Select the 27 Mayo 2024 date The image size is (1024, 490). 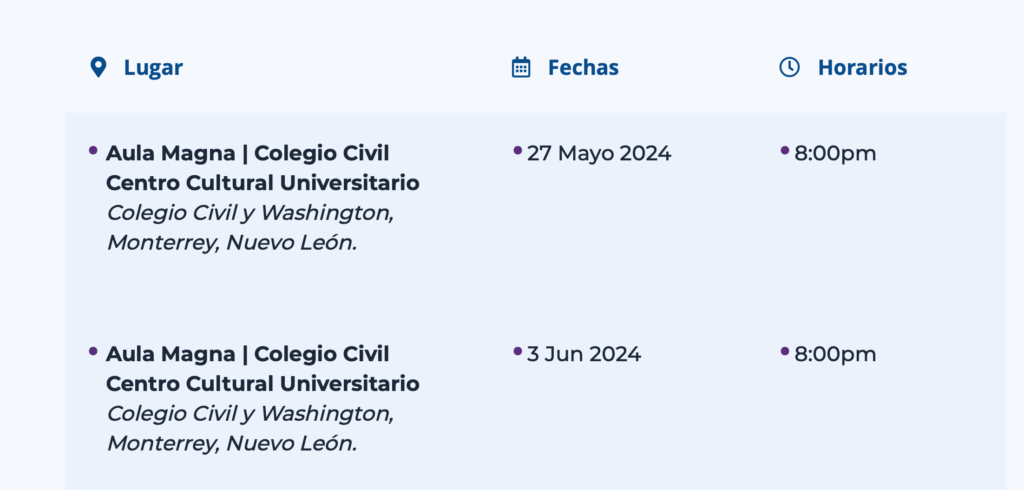599,154
